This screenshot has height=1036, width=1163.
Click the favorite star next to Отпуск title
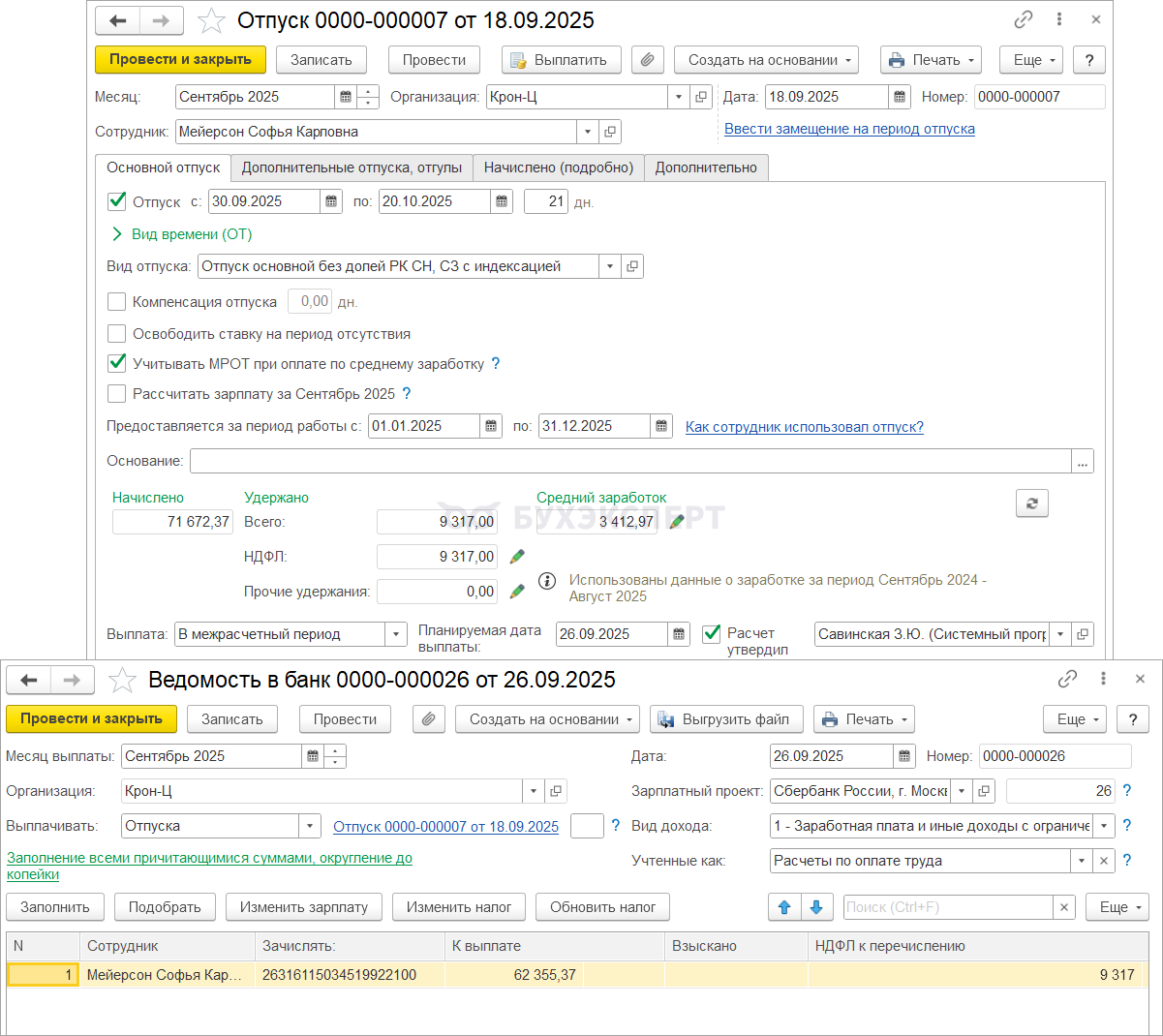coord(211,20)
